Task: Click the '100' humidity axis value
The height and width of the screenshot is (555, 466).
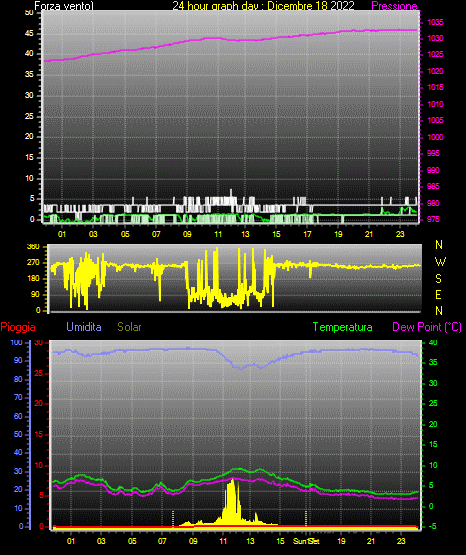Action: pyautogui.click(x=16, y=342)
